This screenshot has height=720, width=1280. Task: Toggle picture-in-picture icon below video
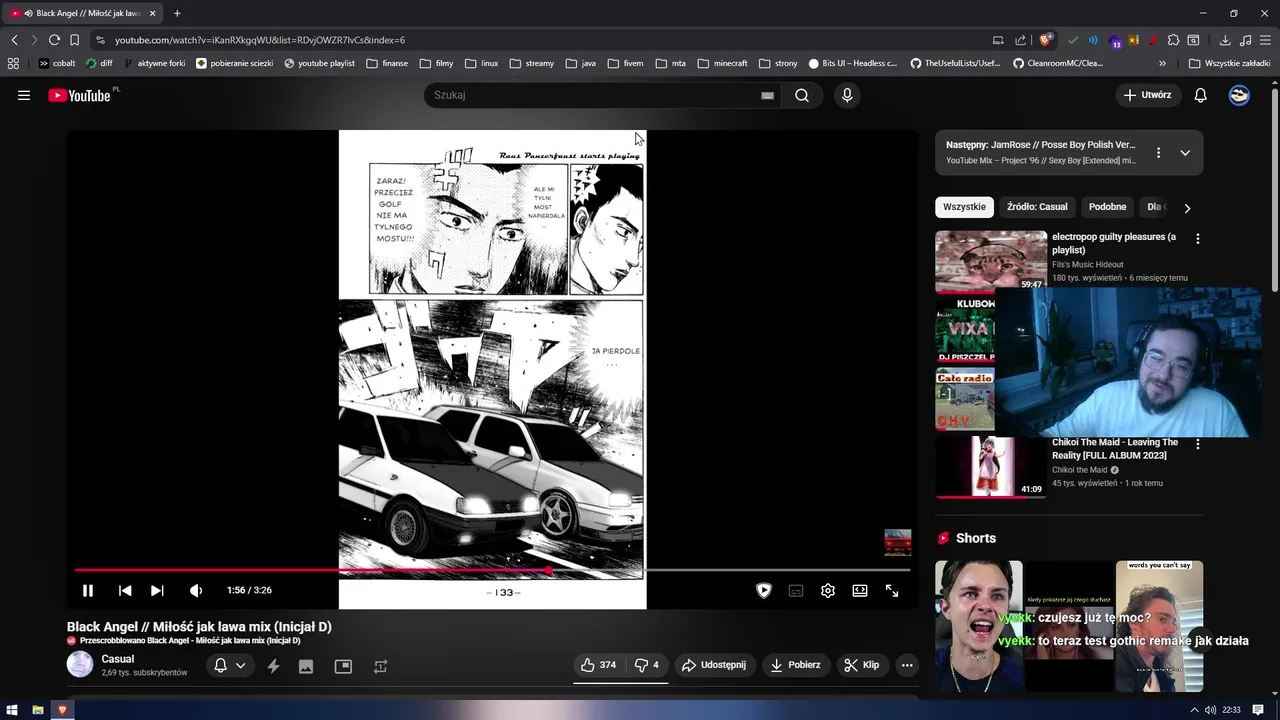click(343, 666)
